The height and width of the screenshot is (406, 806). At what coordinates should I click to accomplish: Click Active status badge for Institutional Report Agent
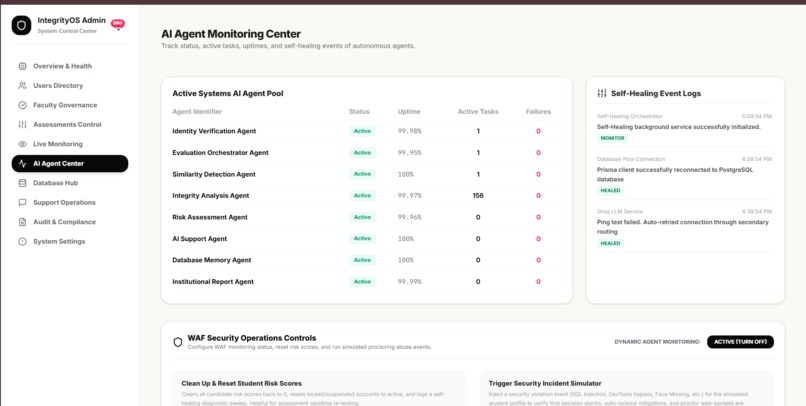tap(362, 282)
